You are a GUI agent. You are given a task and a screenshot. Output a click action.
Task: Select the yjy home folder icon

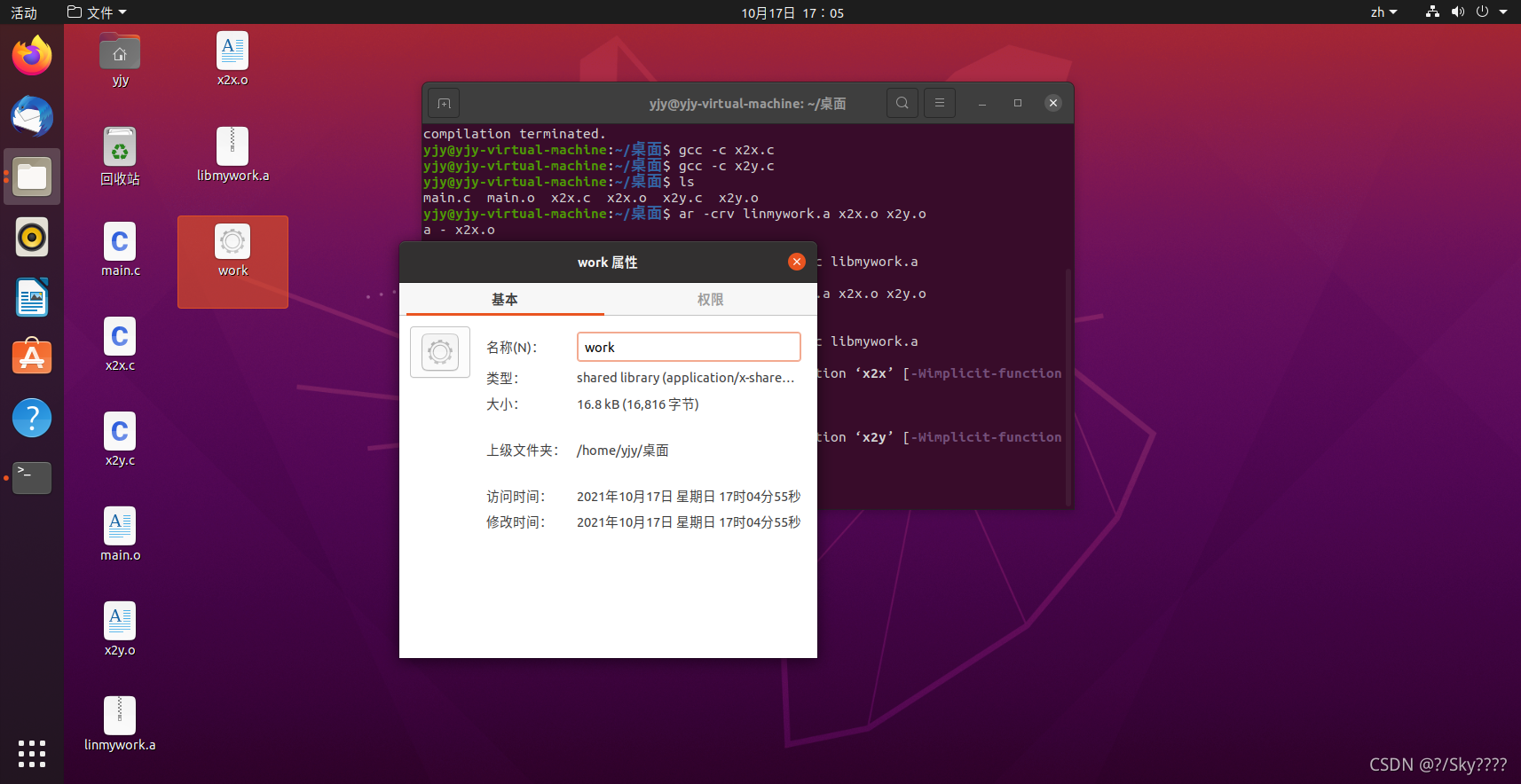pyautogui.click(x=120, y=59)
